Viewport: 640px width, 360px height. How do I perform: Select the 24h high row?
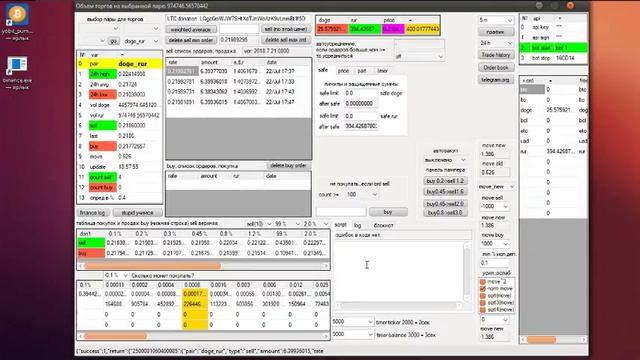pyautogui.click(x=120, y=74)
